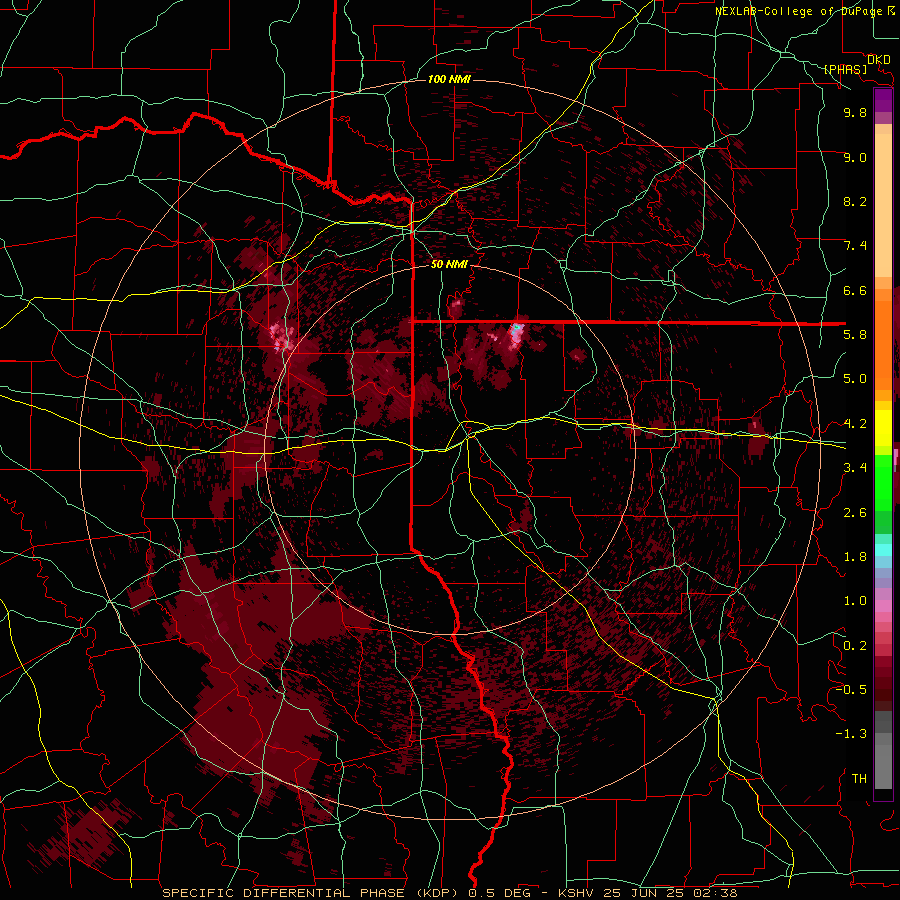The height and width of the screenshot is (900, 900).
Task: Click the orange band of the color bar
Action: pyautogui.click(x=883, y=344)
